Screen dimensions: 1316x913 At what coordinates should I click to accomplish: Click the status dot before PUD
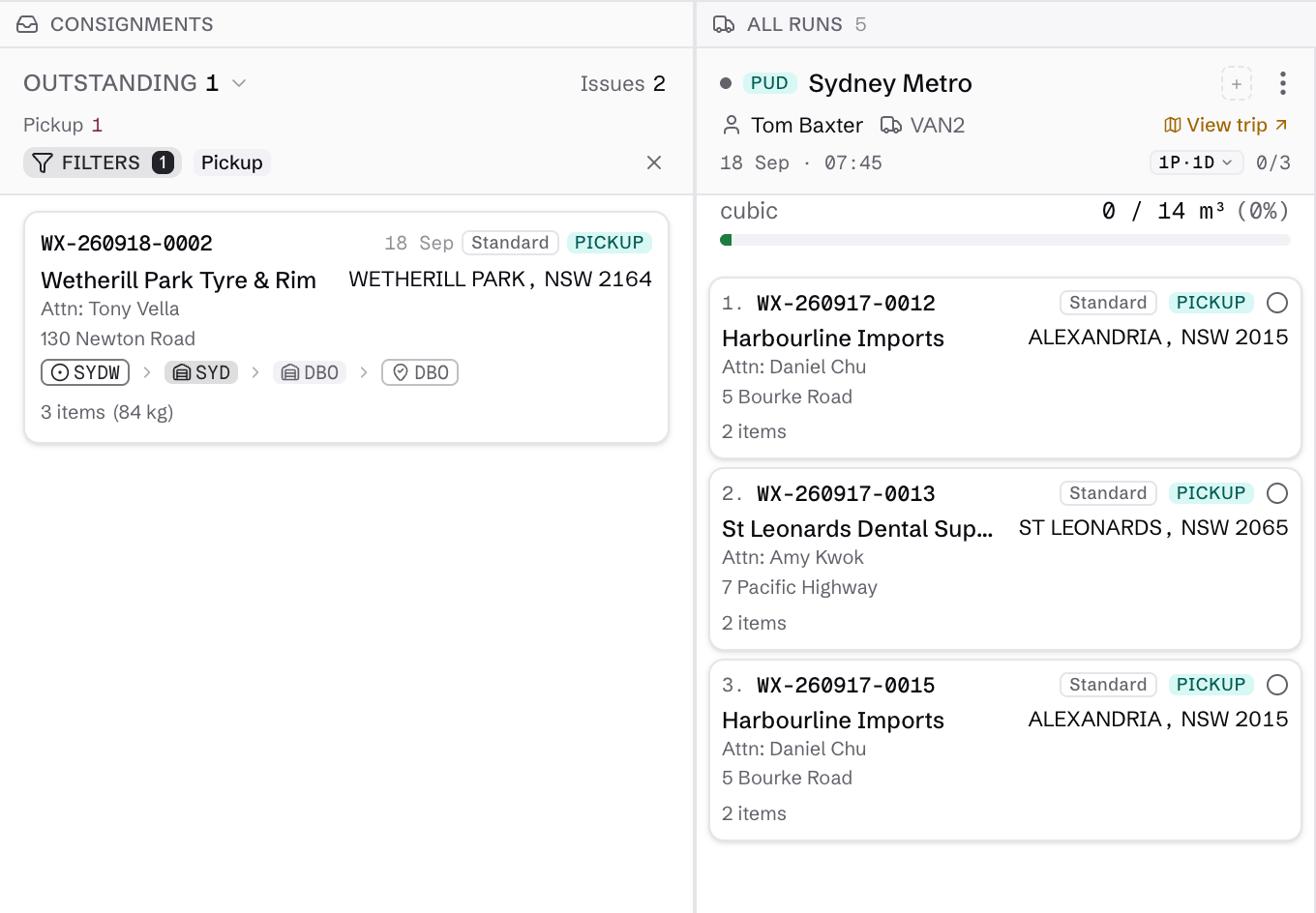(726, 83)
